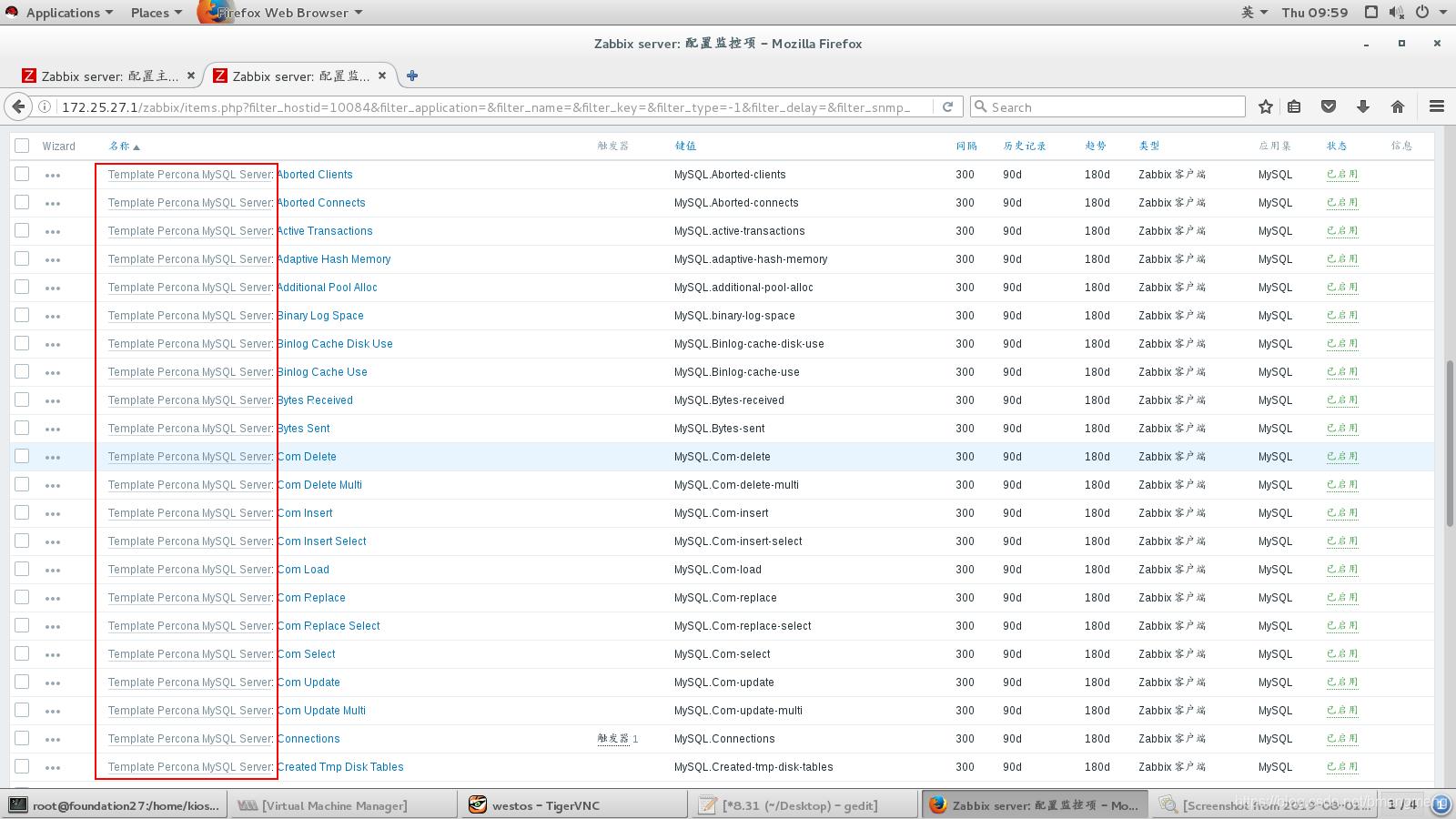The height and width of the screenshot is (819, 1456).
Task: Open the Screenshot viewer taskbar item
Action: (1263, 805)
